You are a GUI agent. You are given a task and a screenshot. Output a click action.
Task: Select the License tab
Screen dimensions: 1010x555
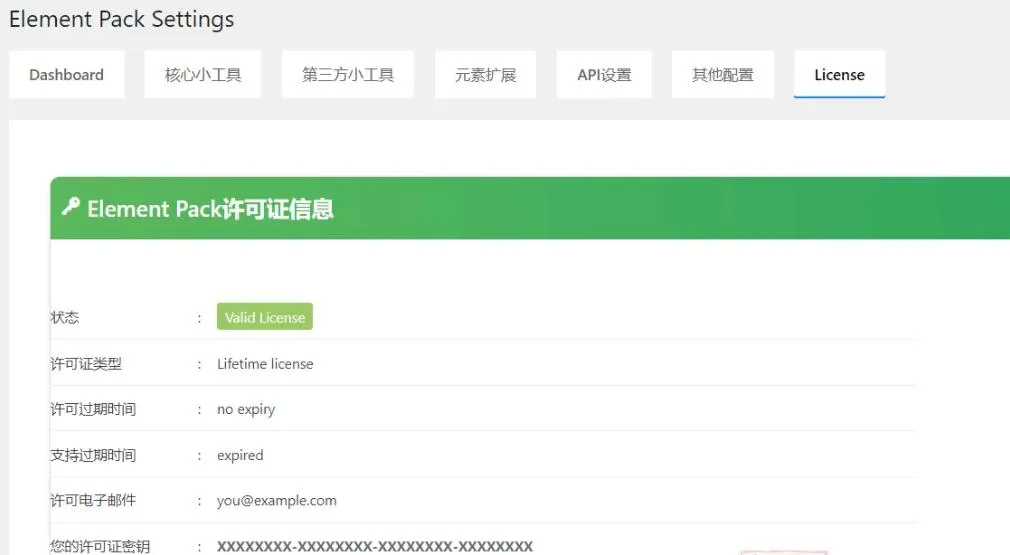[x=839, y=75]
